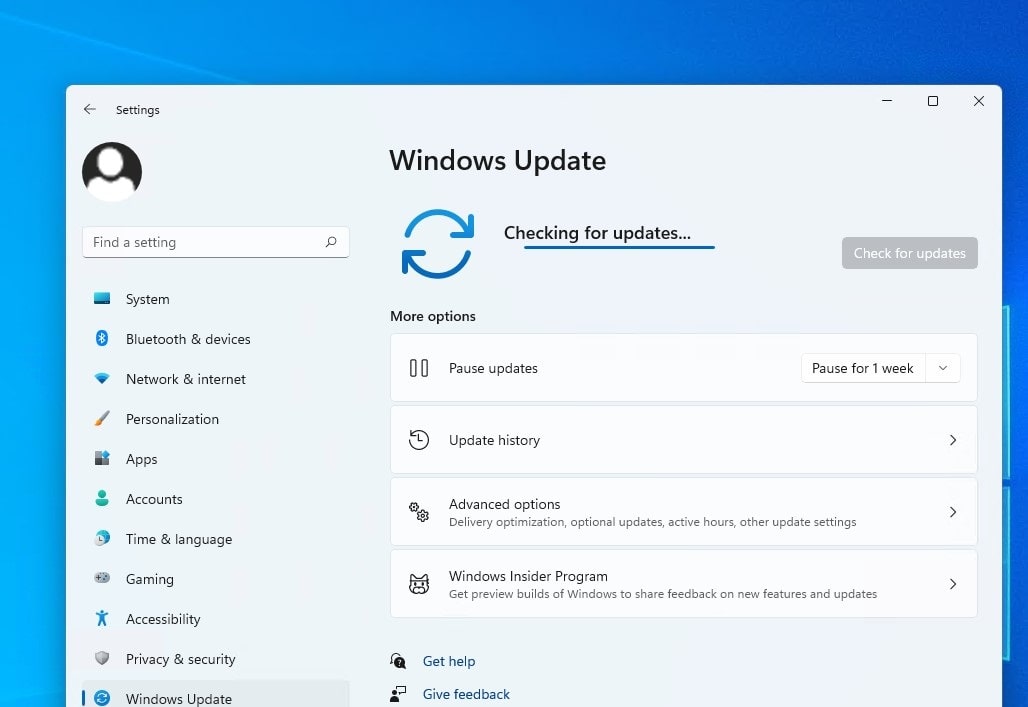Click the Windows Insider Program ninja cat icon

coord(418,583)
